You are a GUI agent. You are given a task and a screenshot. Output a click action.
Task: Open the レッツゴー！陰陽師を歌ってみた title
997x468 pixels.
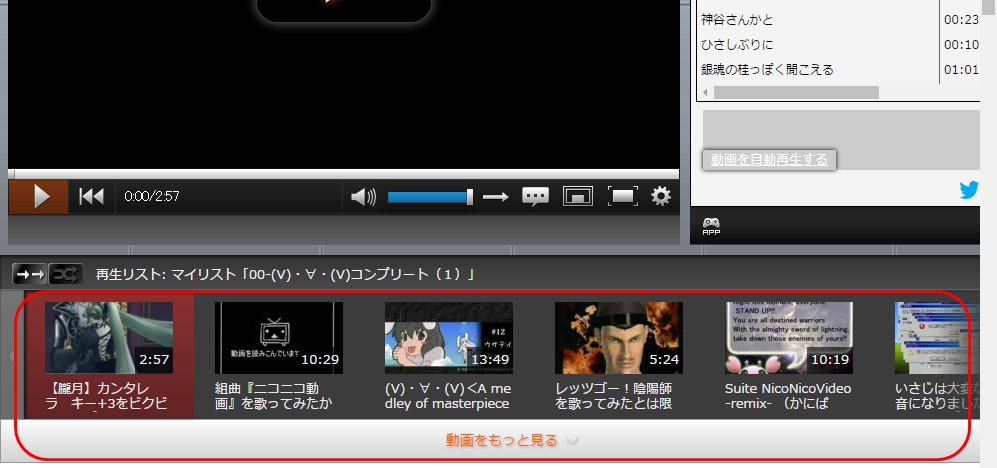click(x=614, y=396)
